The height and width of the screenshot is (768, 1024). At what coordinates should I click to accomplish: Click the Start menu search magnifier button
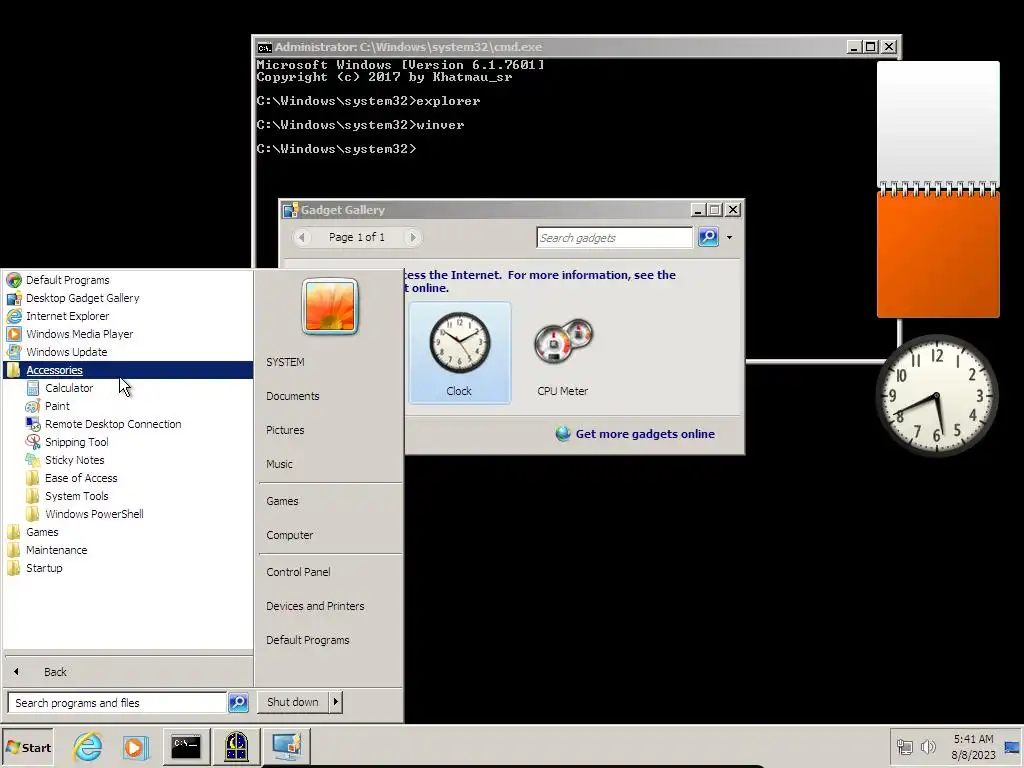(x=238, y=703)
